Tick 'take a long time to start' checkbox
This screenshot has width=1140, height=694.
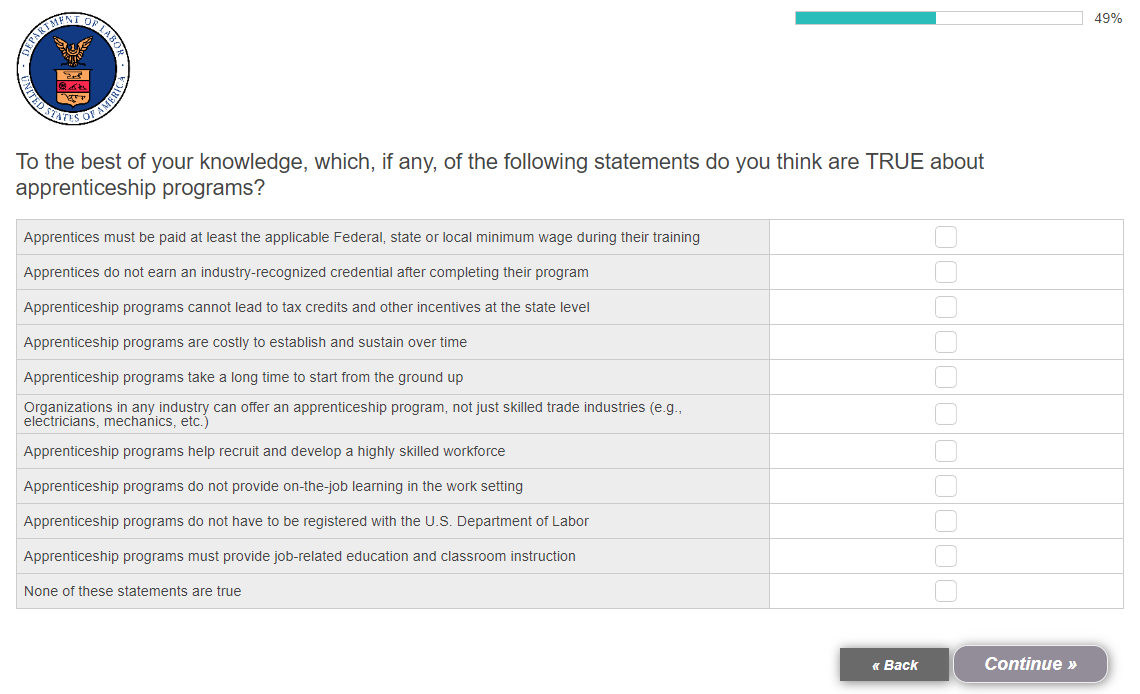click(945, 377)
